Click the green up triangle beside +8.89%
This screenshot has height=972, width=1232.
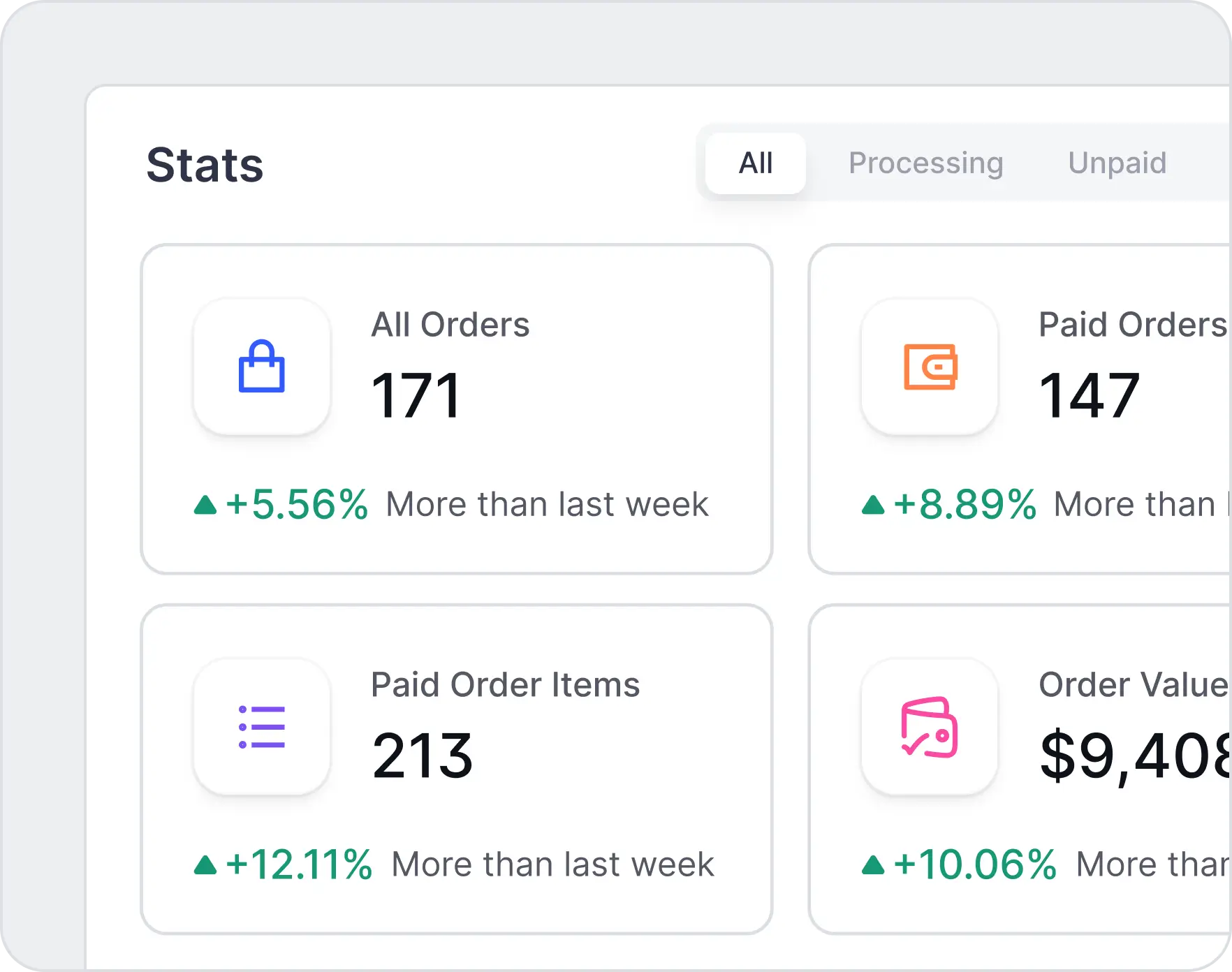(x=873, y=505)
